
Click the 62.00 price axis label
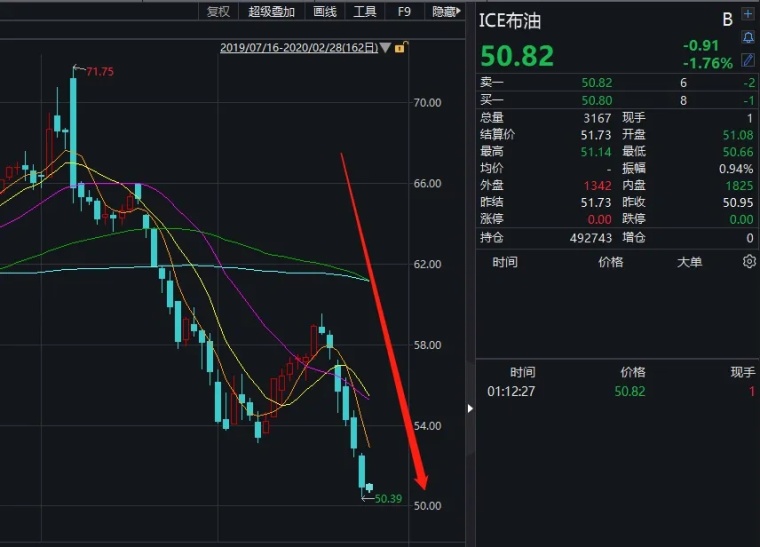click(427, 264)
